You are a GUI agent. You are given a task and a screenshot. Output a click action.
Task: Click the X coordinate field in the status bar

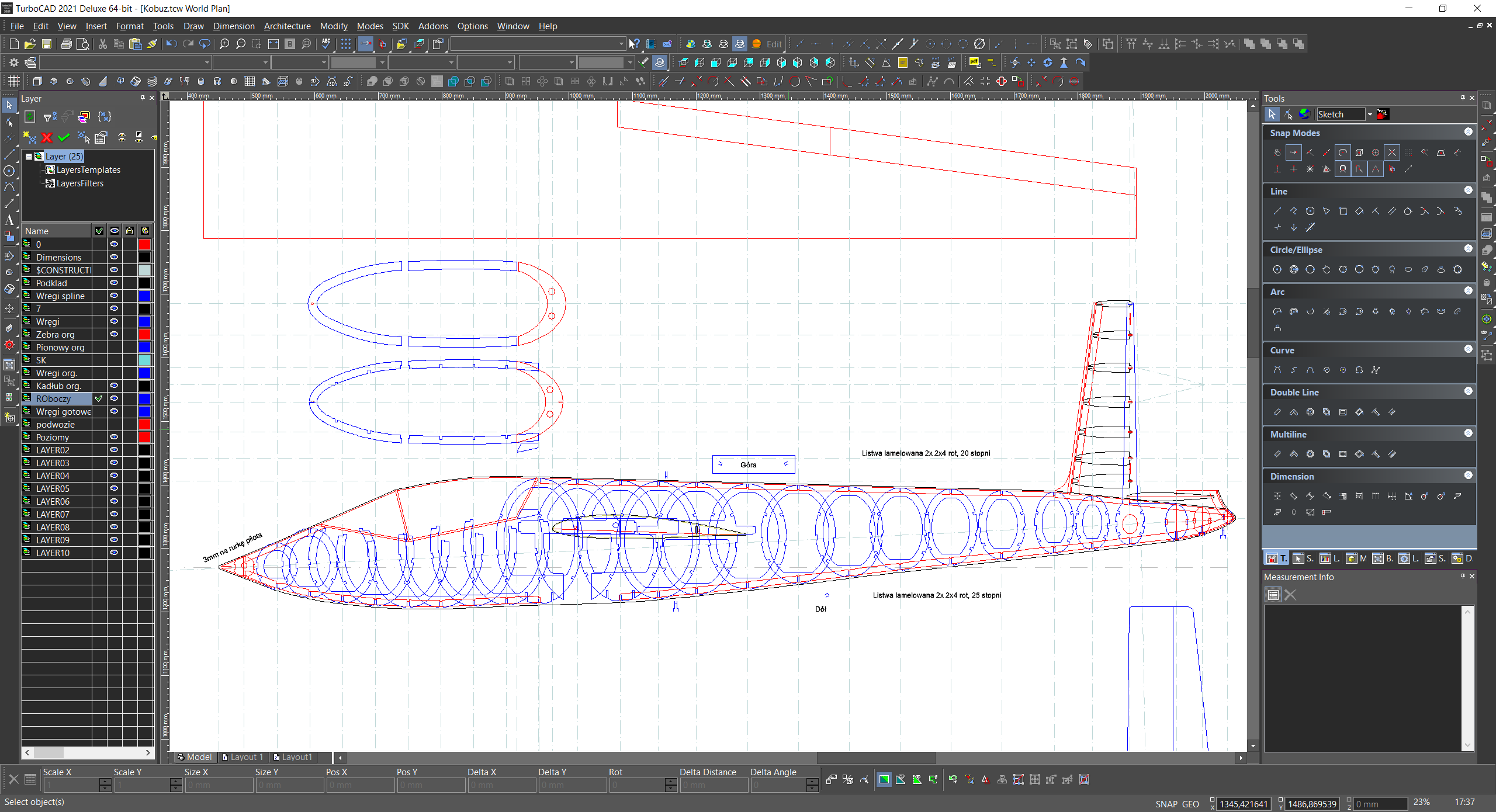1244,804
